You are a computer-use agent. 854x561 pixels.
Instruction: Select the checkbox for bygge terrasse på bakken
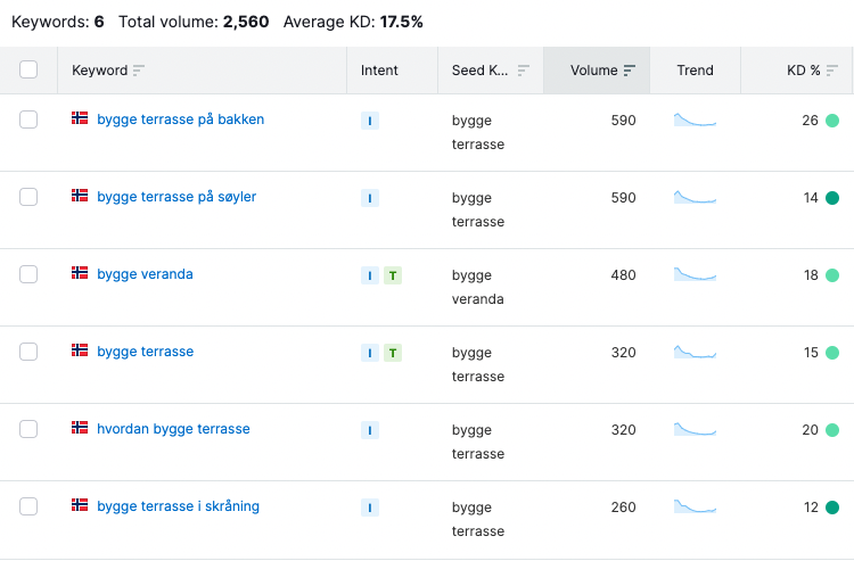[x=28, y=120]
